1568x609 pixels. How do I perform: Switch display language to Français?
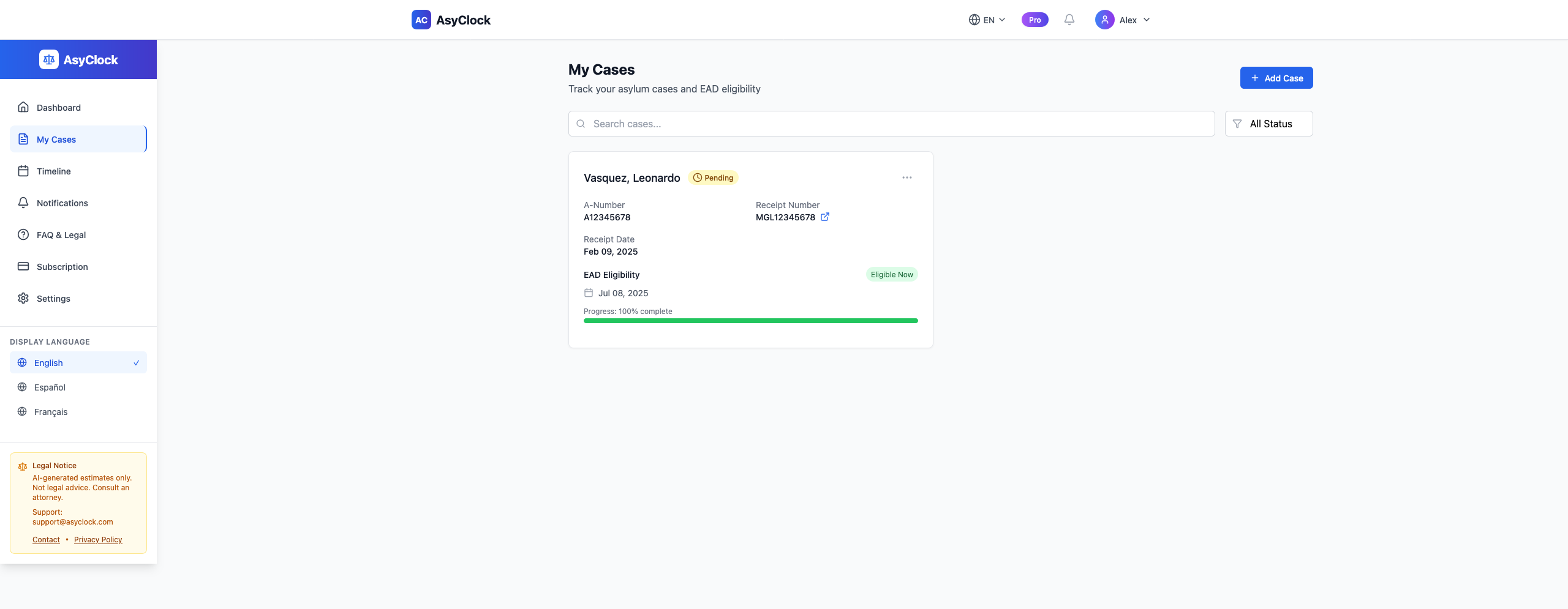pos(78,411)
